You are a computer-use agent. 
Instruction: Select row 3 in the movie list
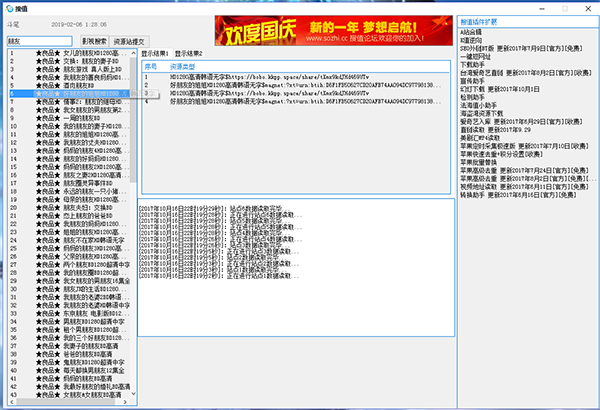coord(70,69)
